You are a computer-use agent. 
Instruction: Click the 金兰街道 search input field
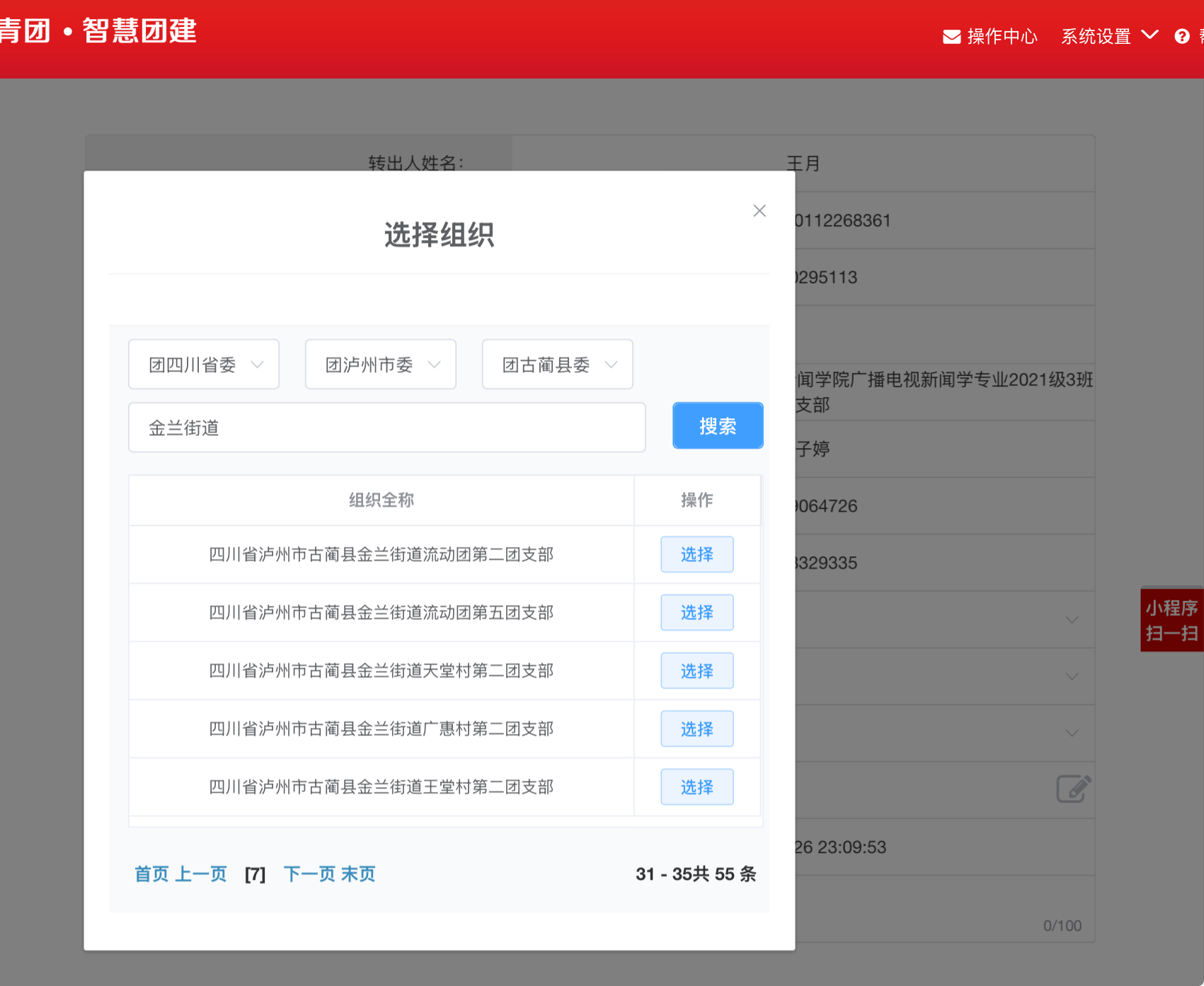[386, 428]
